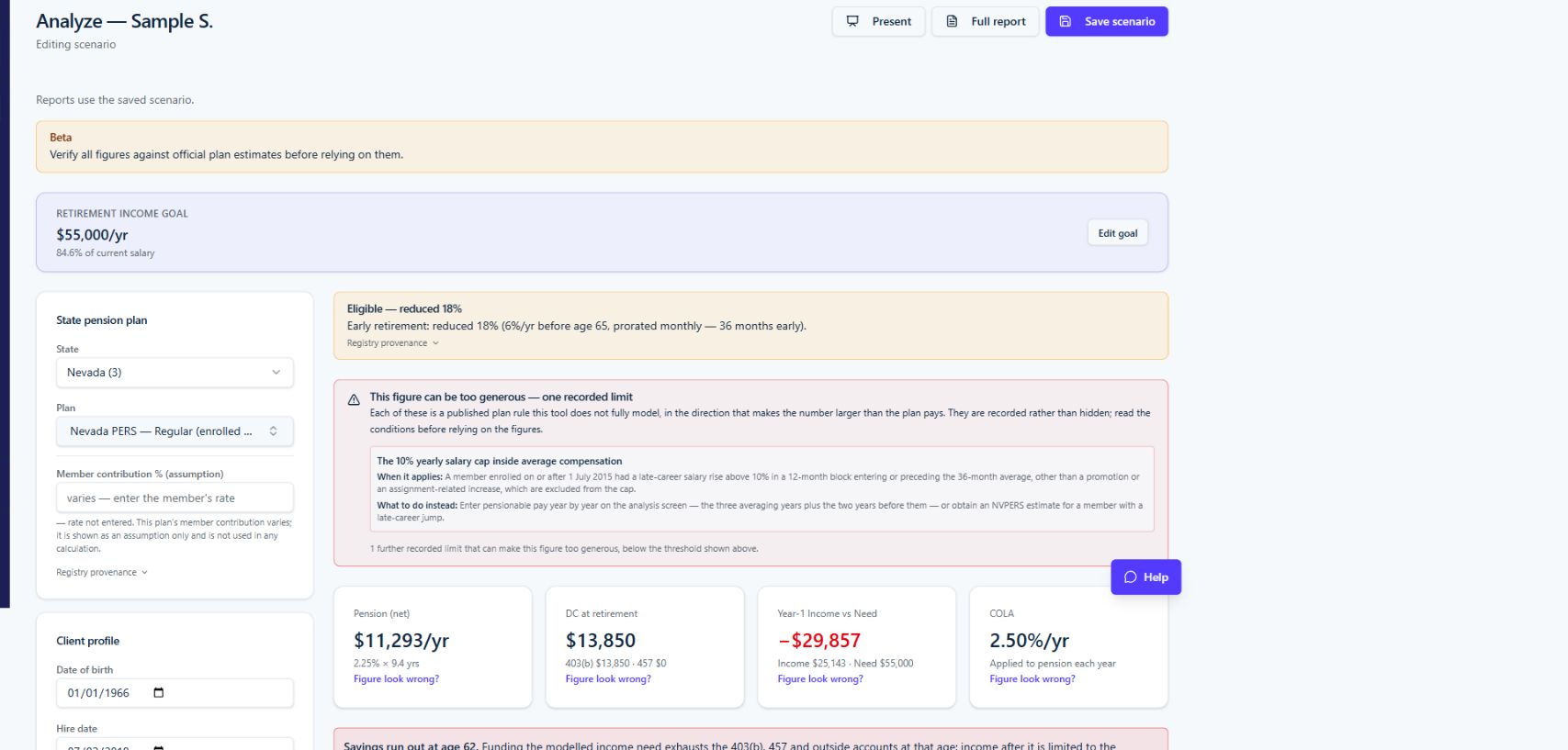Click the 'Analyze — Sample S.' page title
The height and width of the screenshot is (750, 1568).
point(124,21)
